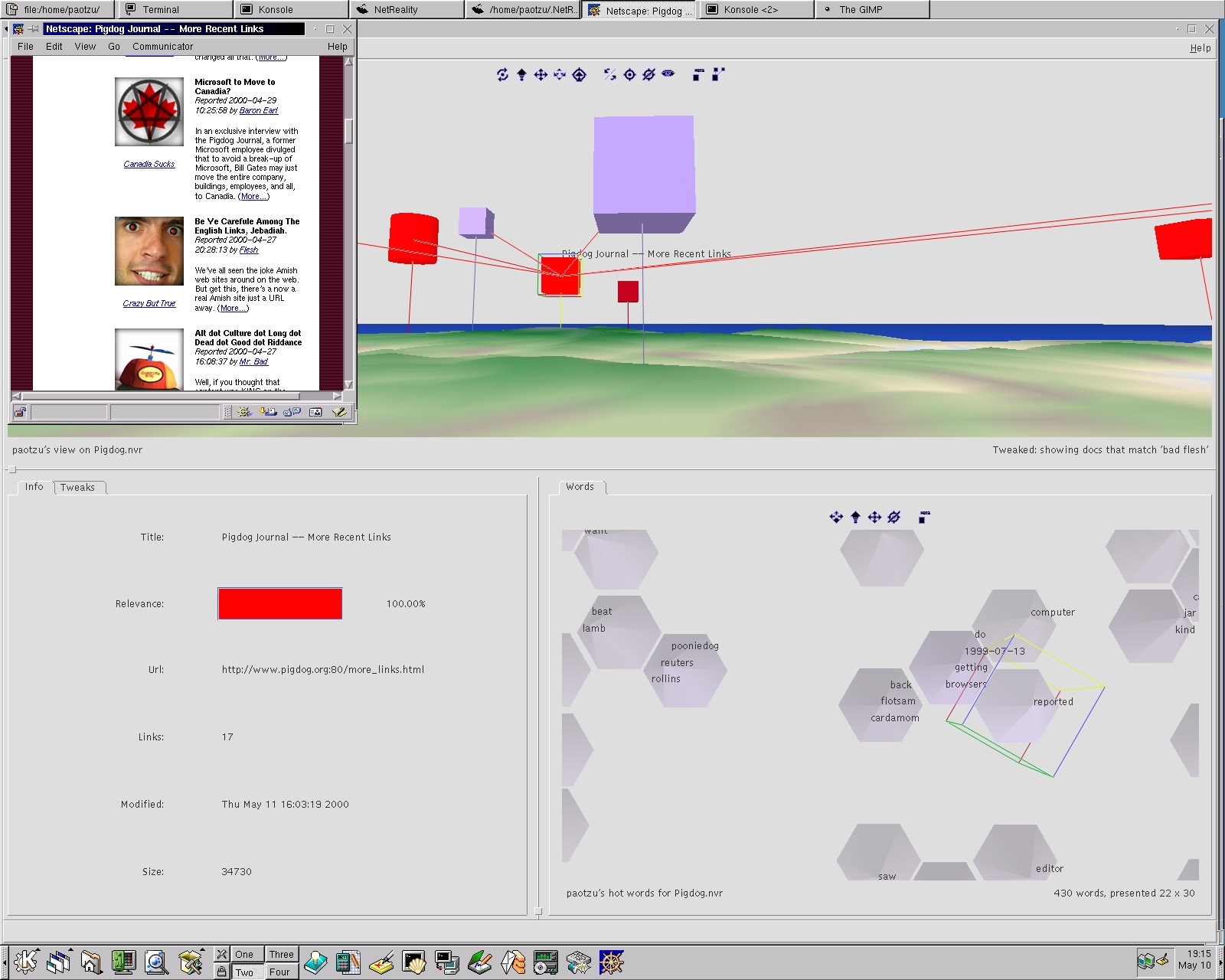Click the circled up-arrow icon in the 3D toolbar
1225x980 pixels.
tap(580, 74)
